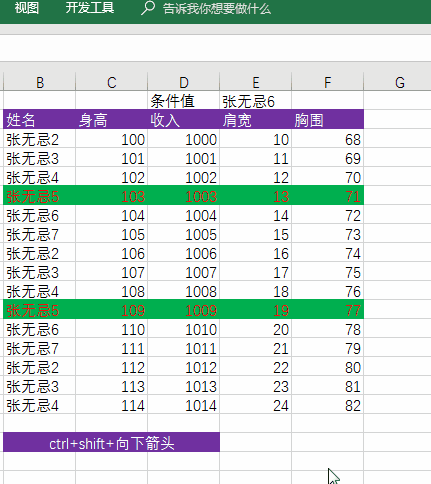The height and width of the screenshot is (484, 431).
Task: Select the cell with value 81
Action: click(328, 386)
